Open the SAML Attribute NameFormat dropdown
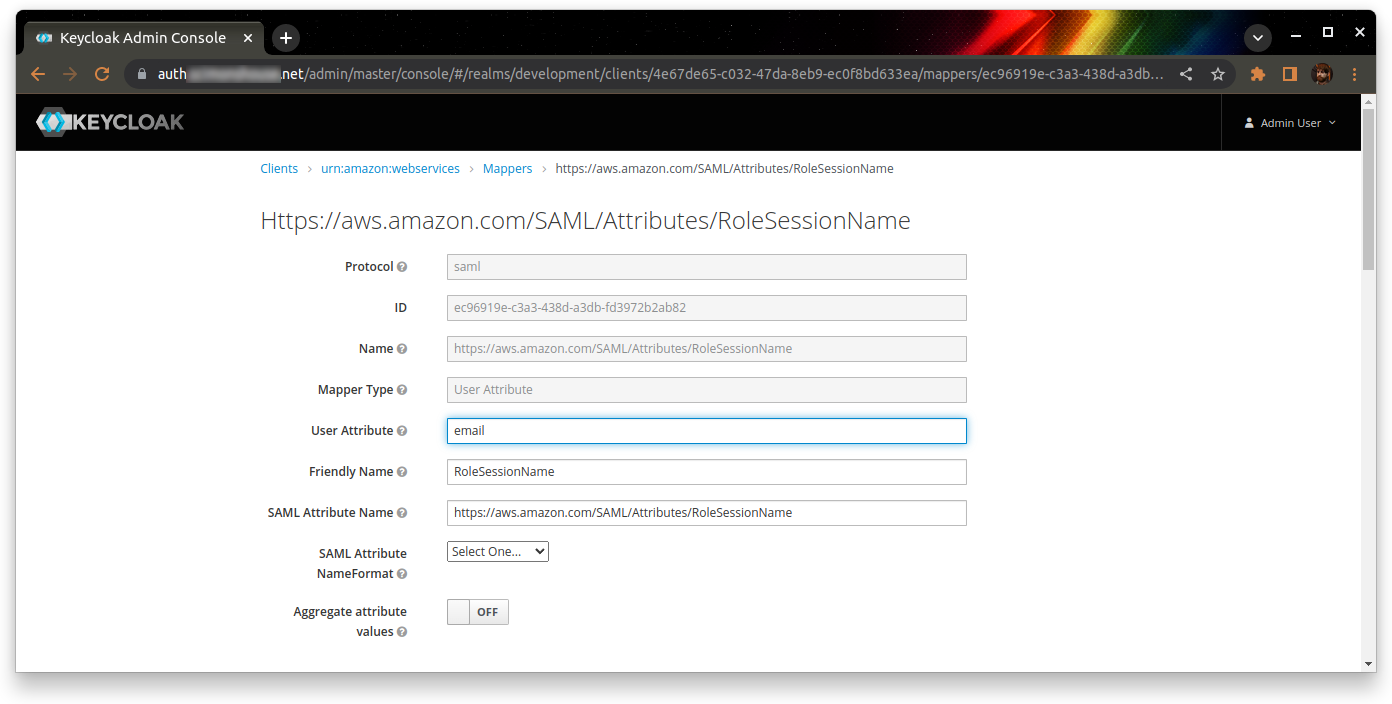 point(498,552)
